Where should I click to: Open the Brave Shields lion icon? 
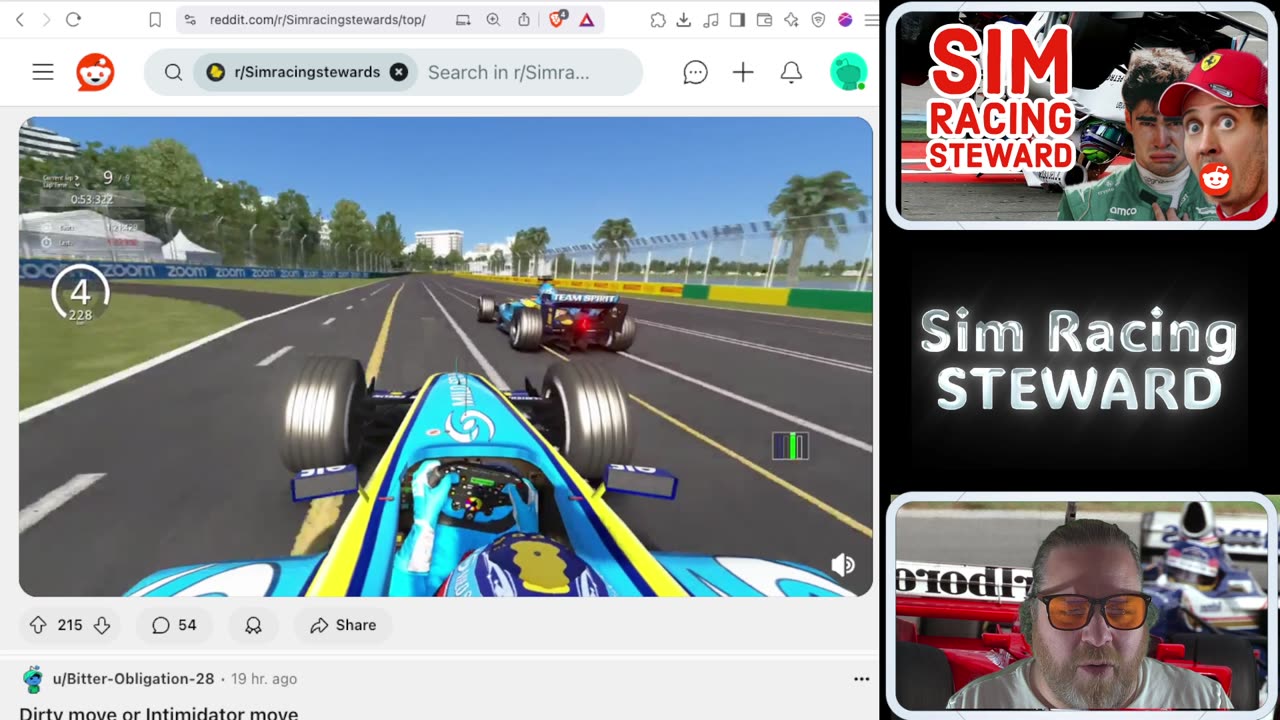click(558, 20)
